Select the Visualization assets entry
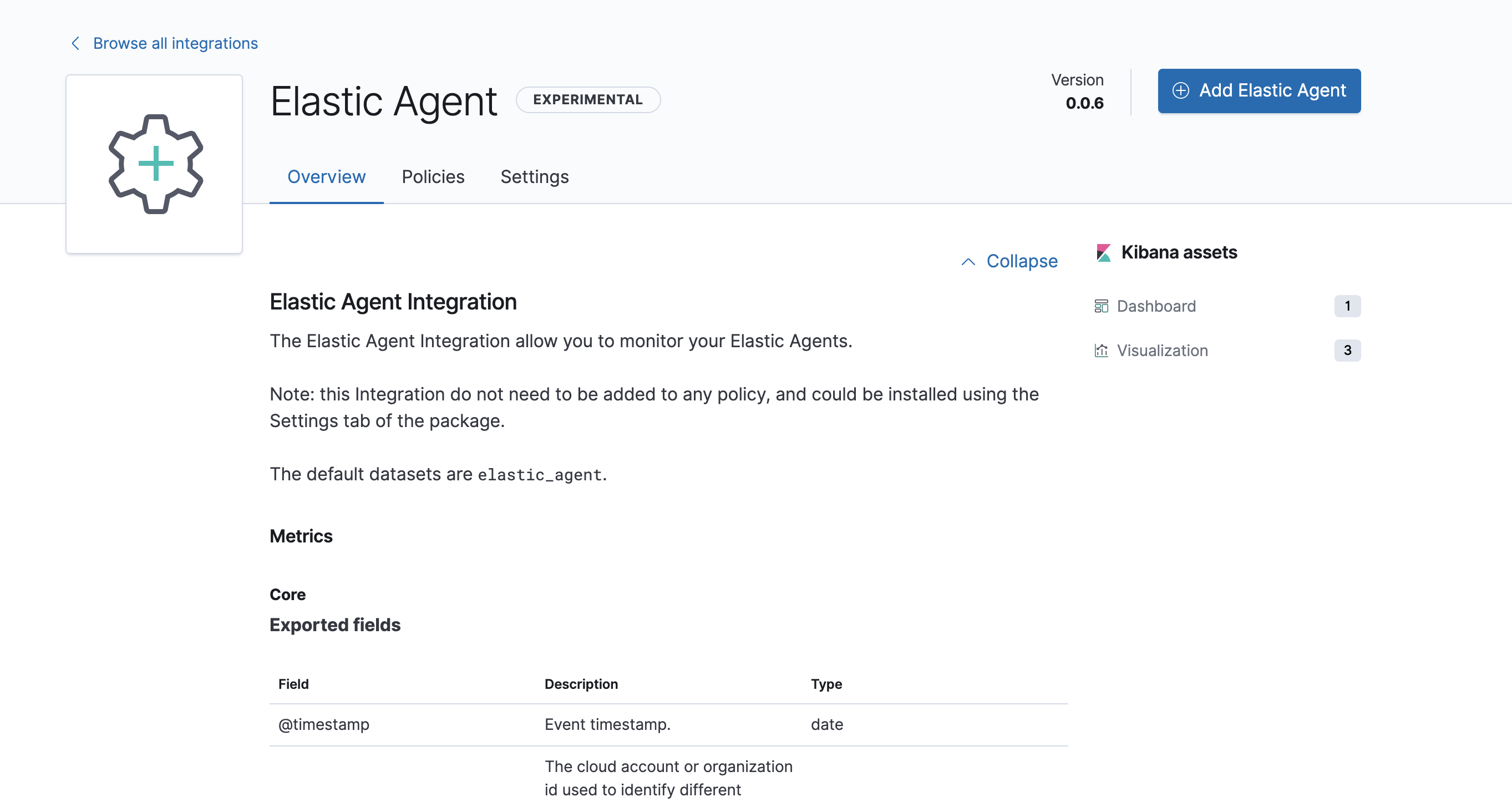Viewport: 1512px width, 802px height. pos(1161,351)
